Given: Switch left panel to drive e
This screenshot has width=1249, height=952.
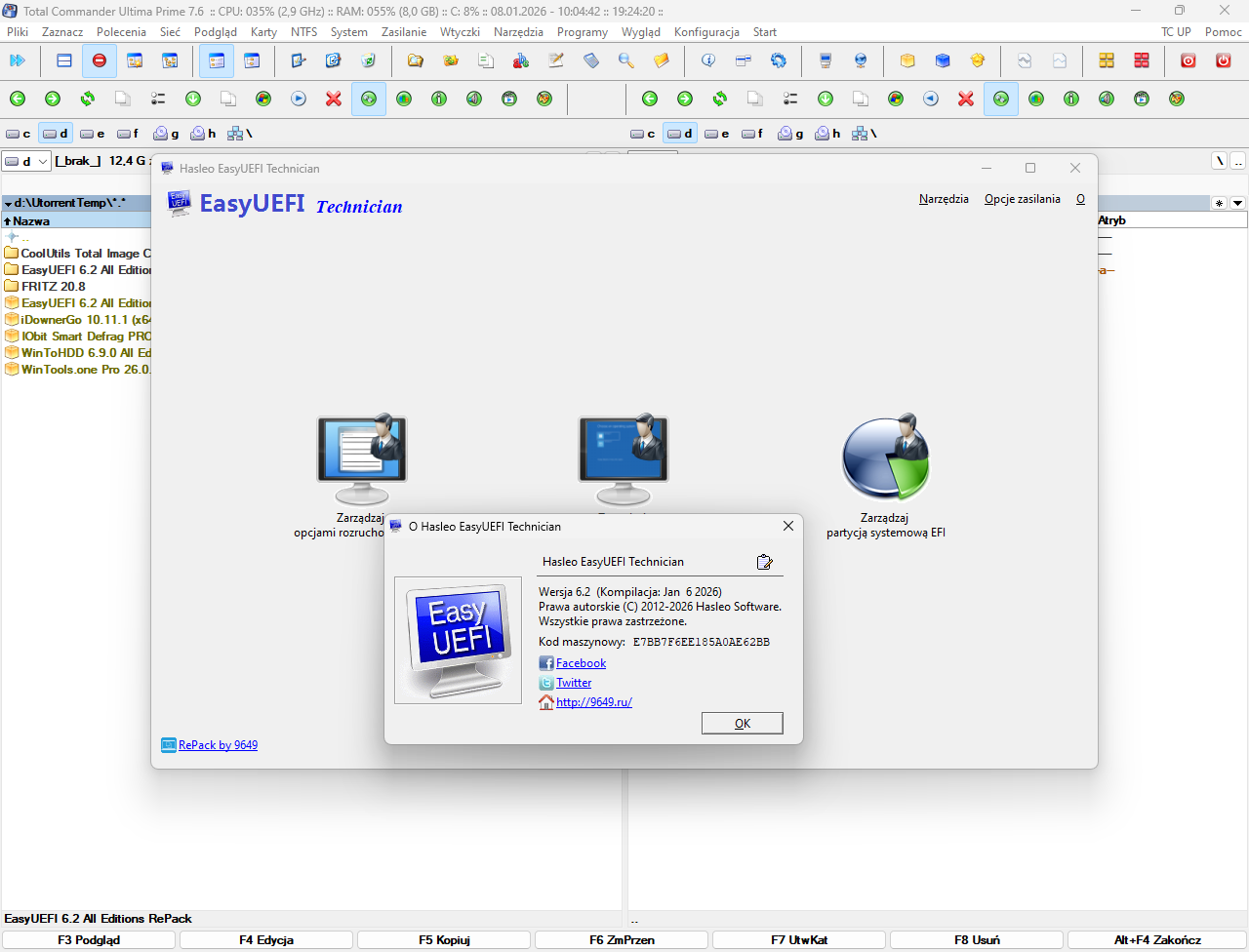Looking at the screenshot, I should (x=93, y=134).
